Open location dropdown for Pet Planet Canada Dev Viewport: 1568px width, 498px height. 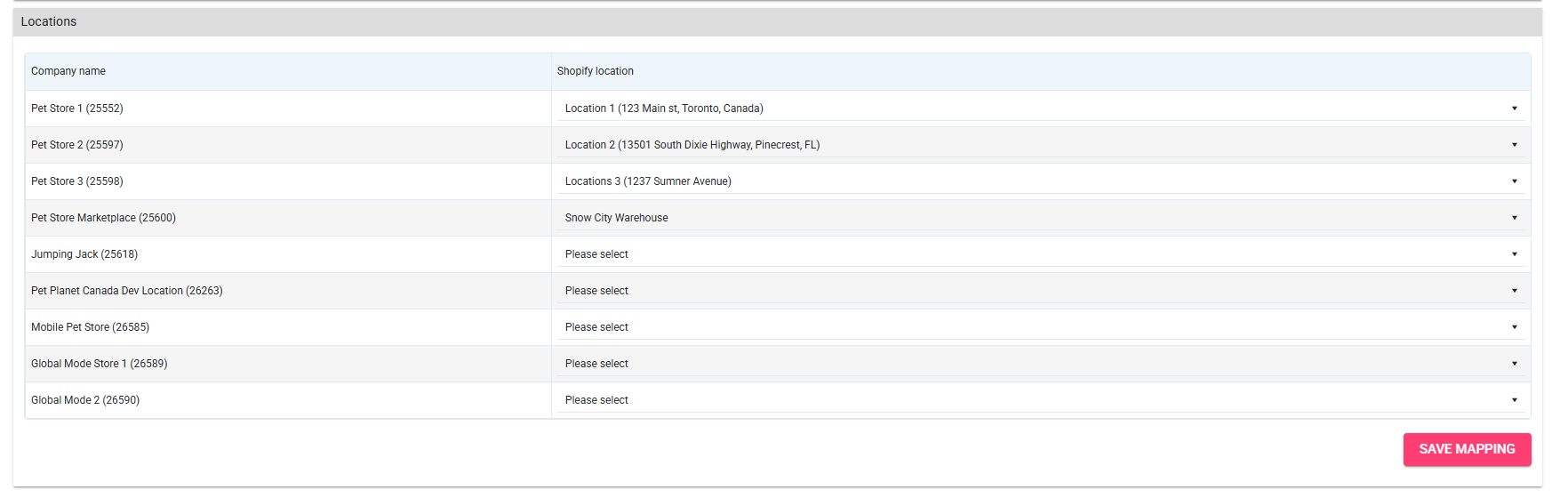(x=1040, y=291)
